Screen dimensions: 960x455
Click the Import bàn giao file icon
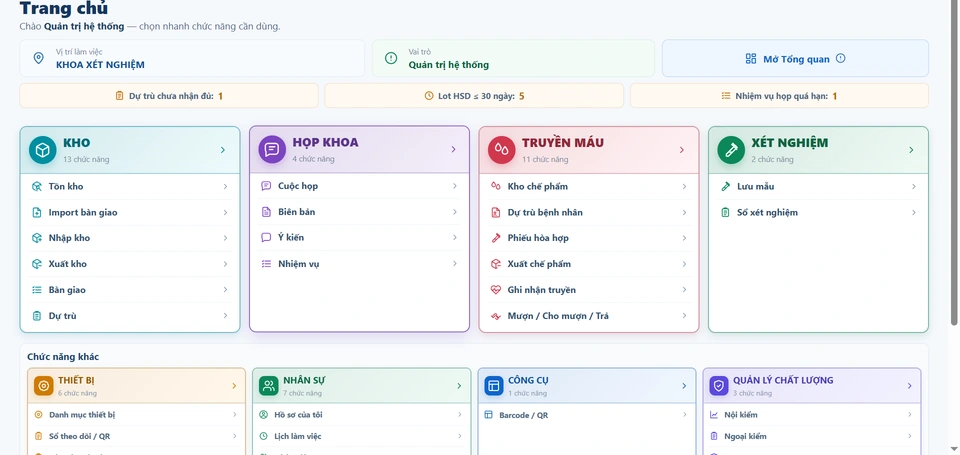click(x=37, y=212)
